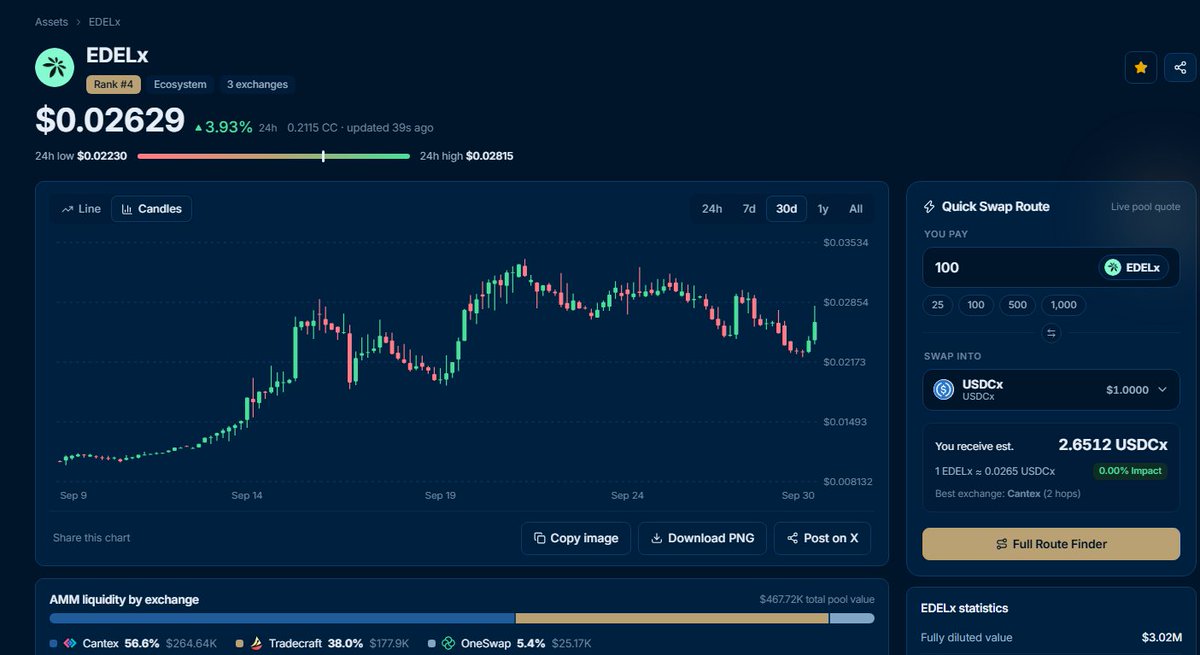Click the 24h high $0.02815 label
The image size is (1200, 655).
click(x=466, y=156)
